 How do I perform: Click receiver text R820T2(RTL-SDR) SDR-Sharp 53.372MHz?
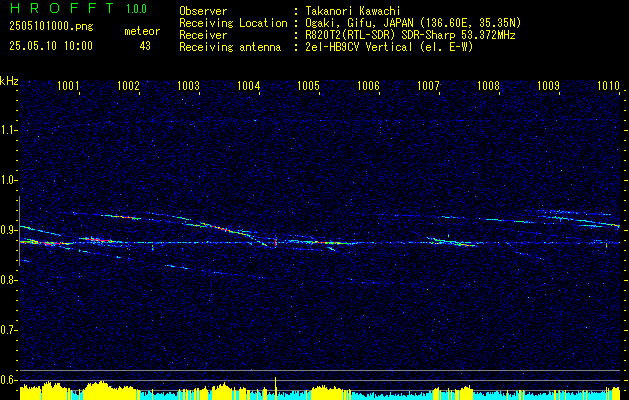[x=410, y=35]
